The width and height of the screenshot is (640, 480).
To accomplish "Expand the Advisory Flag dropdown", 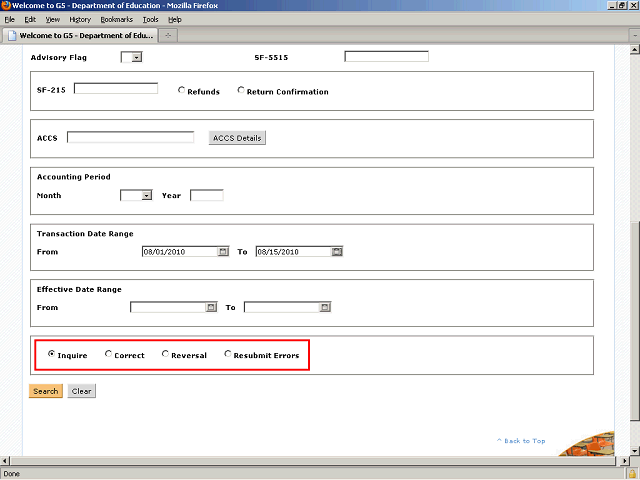I will click(x=137, y=57).
